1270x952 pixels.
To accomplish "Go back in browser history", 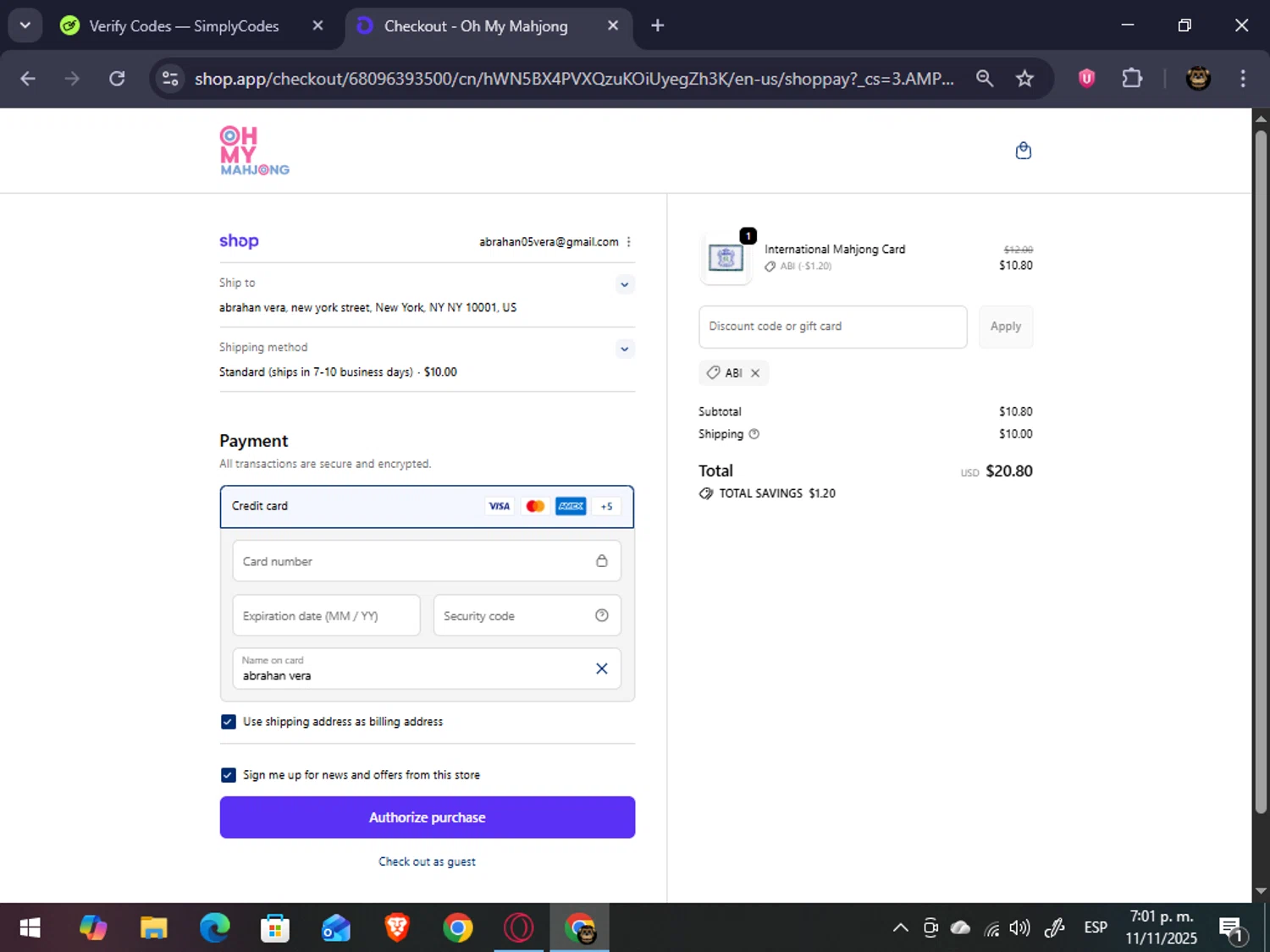I will point(28,79).
